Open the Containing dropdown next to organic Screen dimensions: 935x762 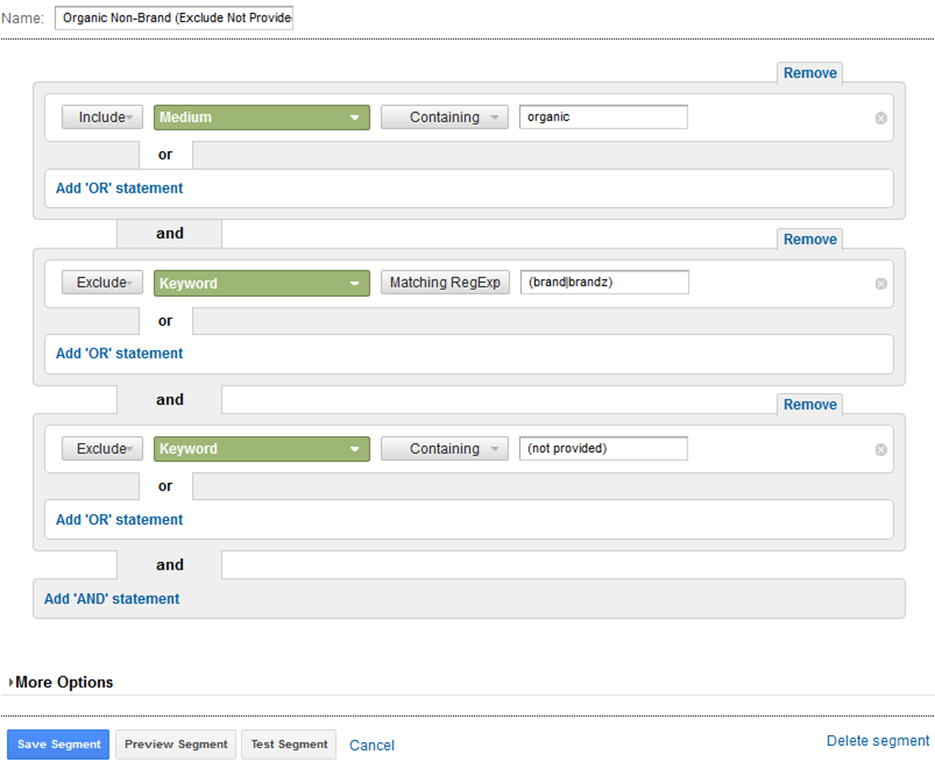[x=445, y=118]
